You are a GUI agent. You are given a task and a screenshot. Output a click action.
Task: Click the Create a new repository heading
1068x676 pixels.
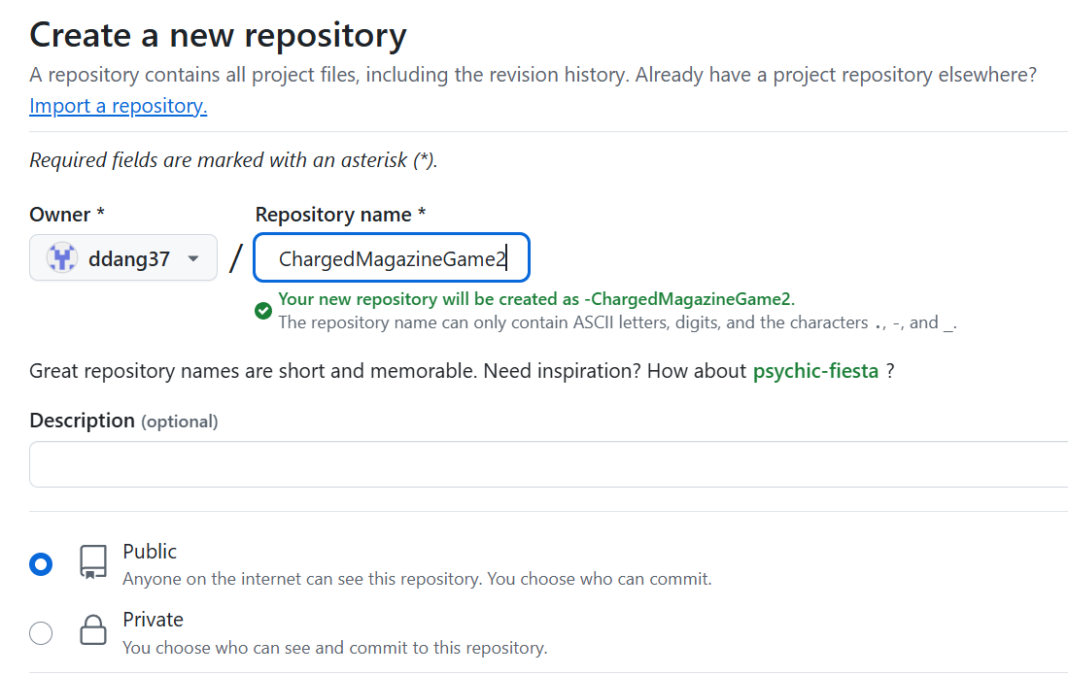pyautogui.click(x=218, y=36)
